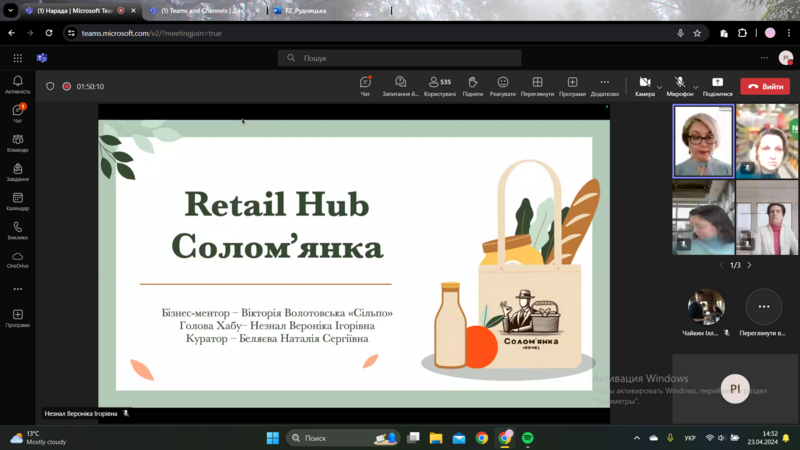Open Task View from the taskbar
800x450 pixels.
tap(413, 438)
